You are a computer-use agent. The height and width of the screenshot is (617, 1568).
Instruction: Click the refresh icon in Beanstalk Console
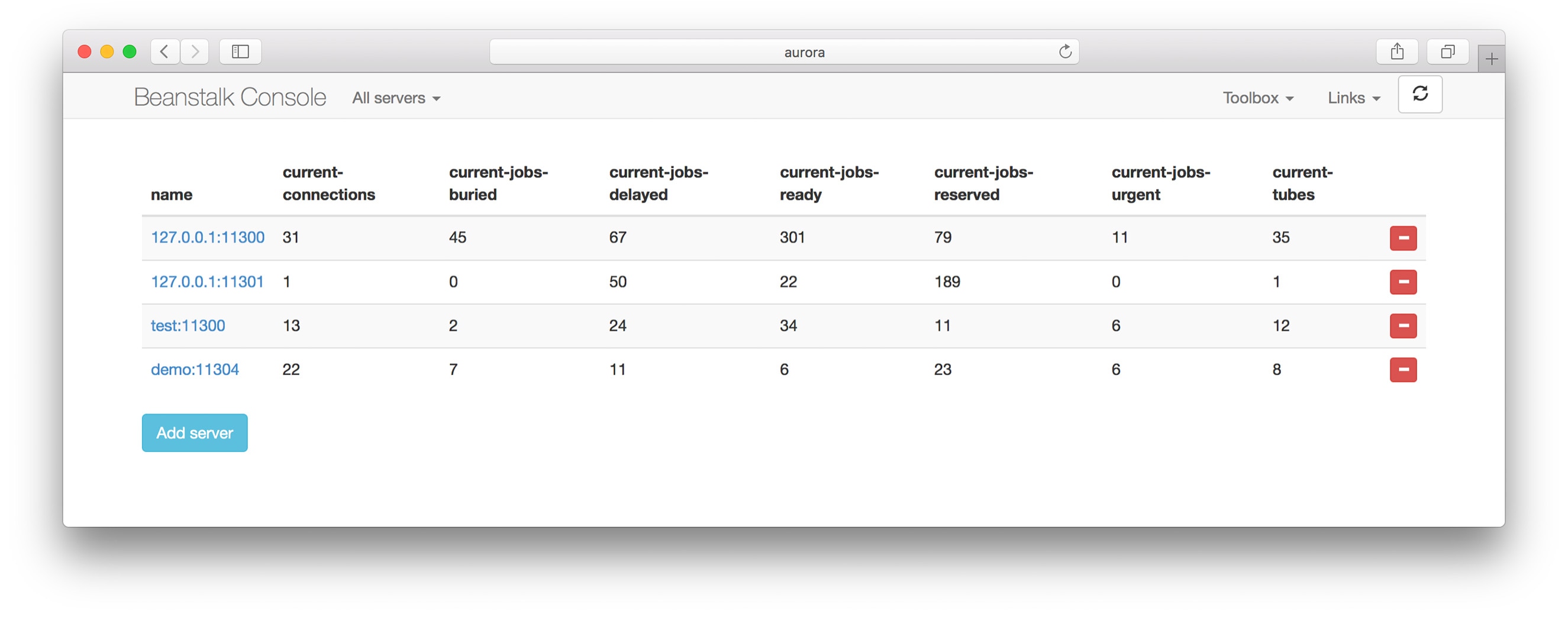pos(1420,94)
